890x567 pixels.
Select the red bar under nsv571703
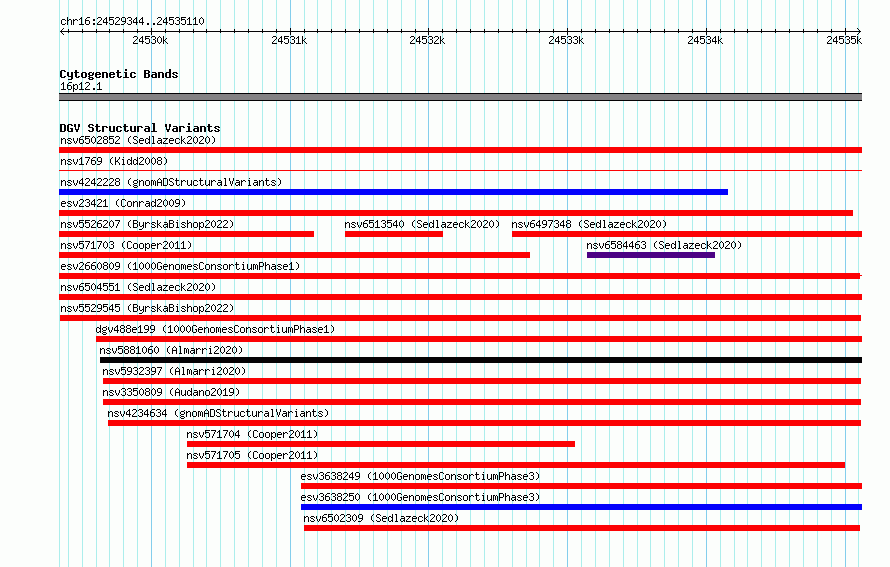point(295,255)
